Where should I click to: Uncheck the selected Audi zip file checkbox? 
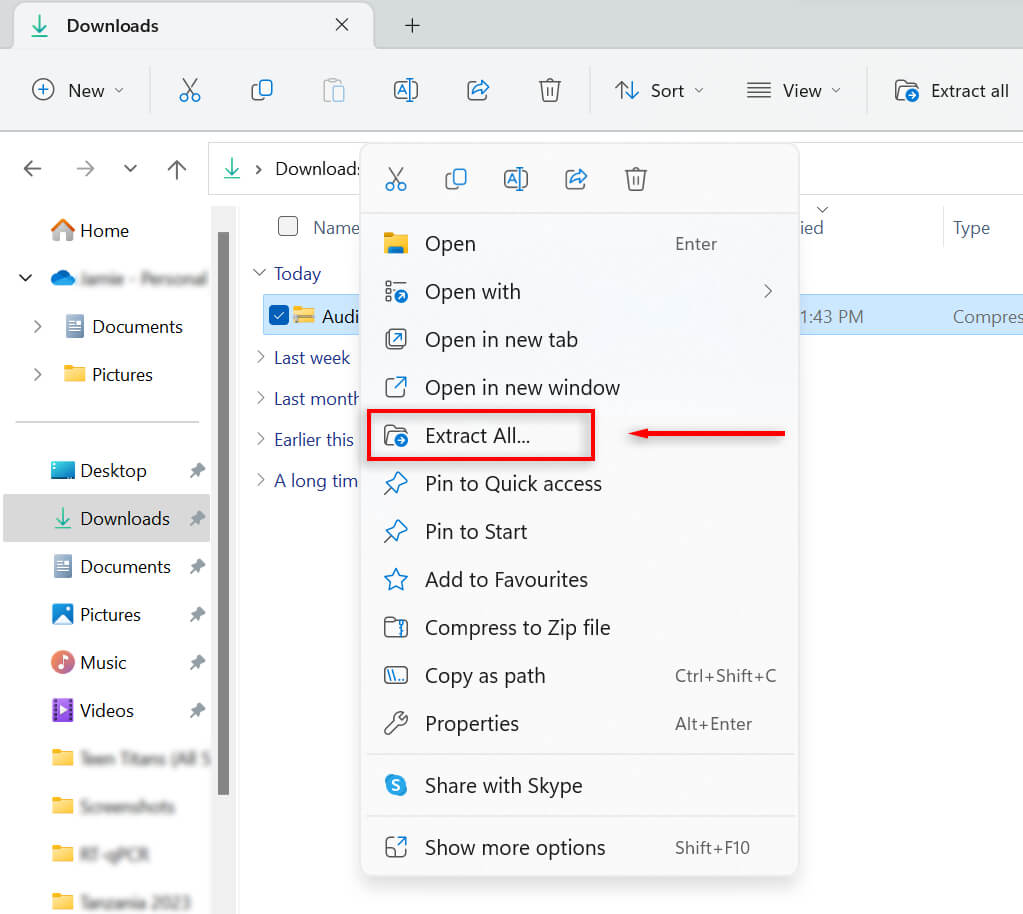tap(279, 316)
